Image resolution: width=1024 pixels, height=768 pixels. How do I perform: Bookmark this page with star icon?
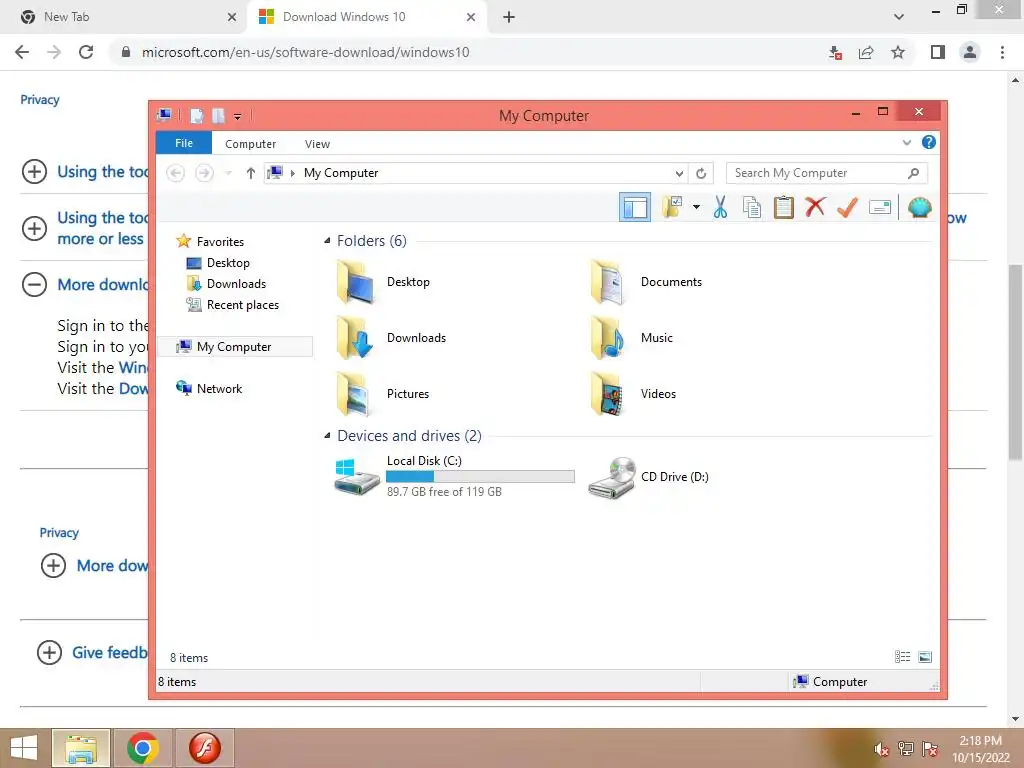point(898,52)
